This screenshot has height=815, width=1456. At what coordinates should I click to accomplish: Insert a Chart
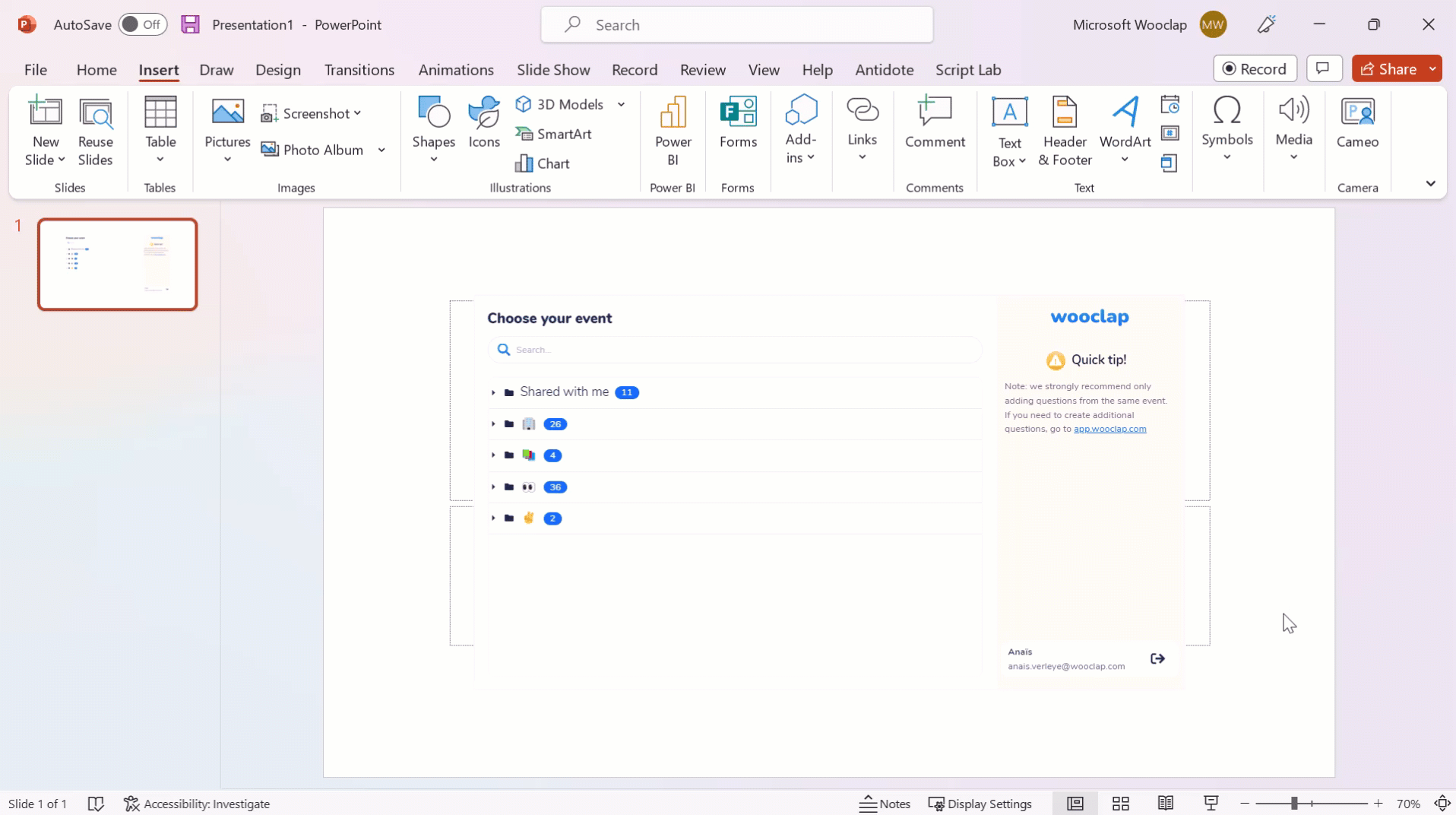coord(543,163)
